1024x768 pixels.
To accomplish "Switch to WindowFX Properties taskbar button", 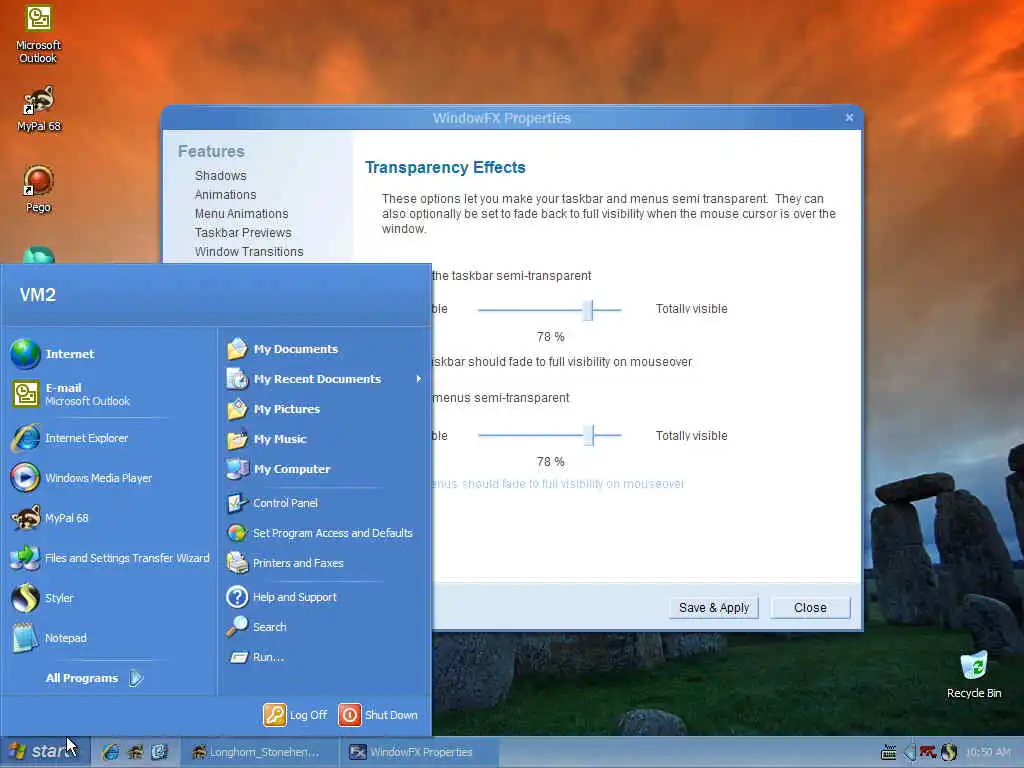I will click(x=418, y=752).
